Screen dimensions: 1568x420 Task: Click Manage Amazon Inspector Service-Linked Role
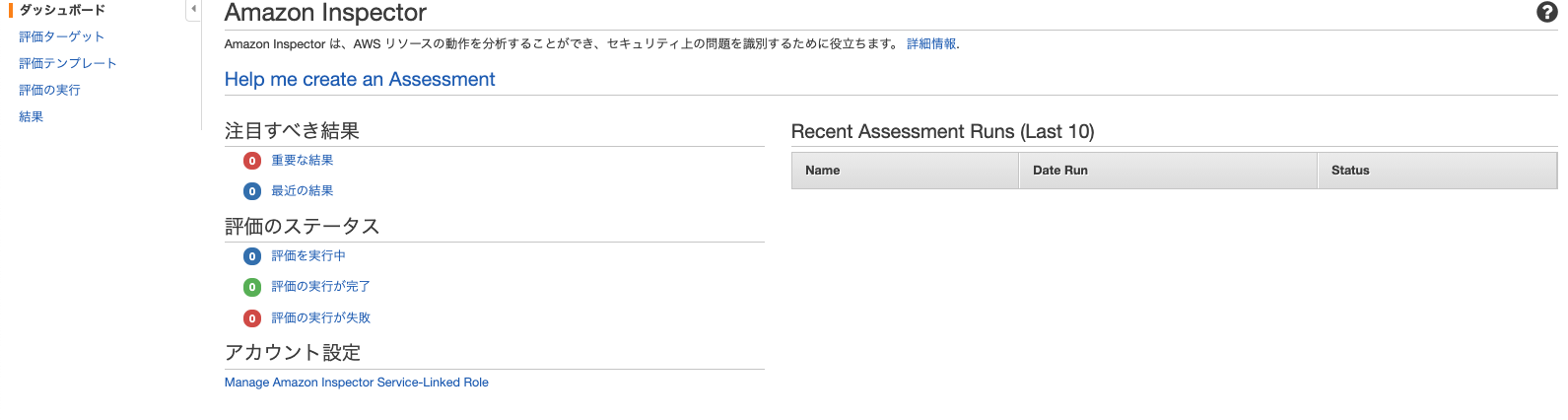tap(357, 383)
